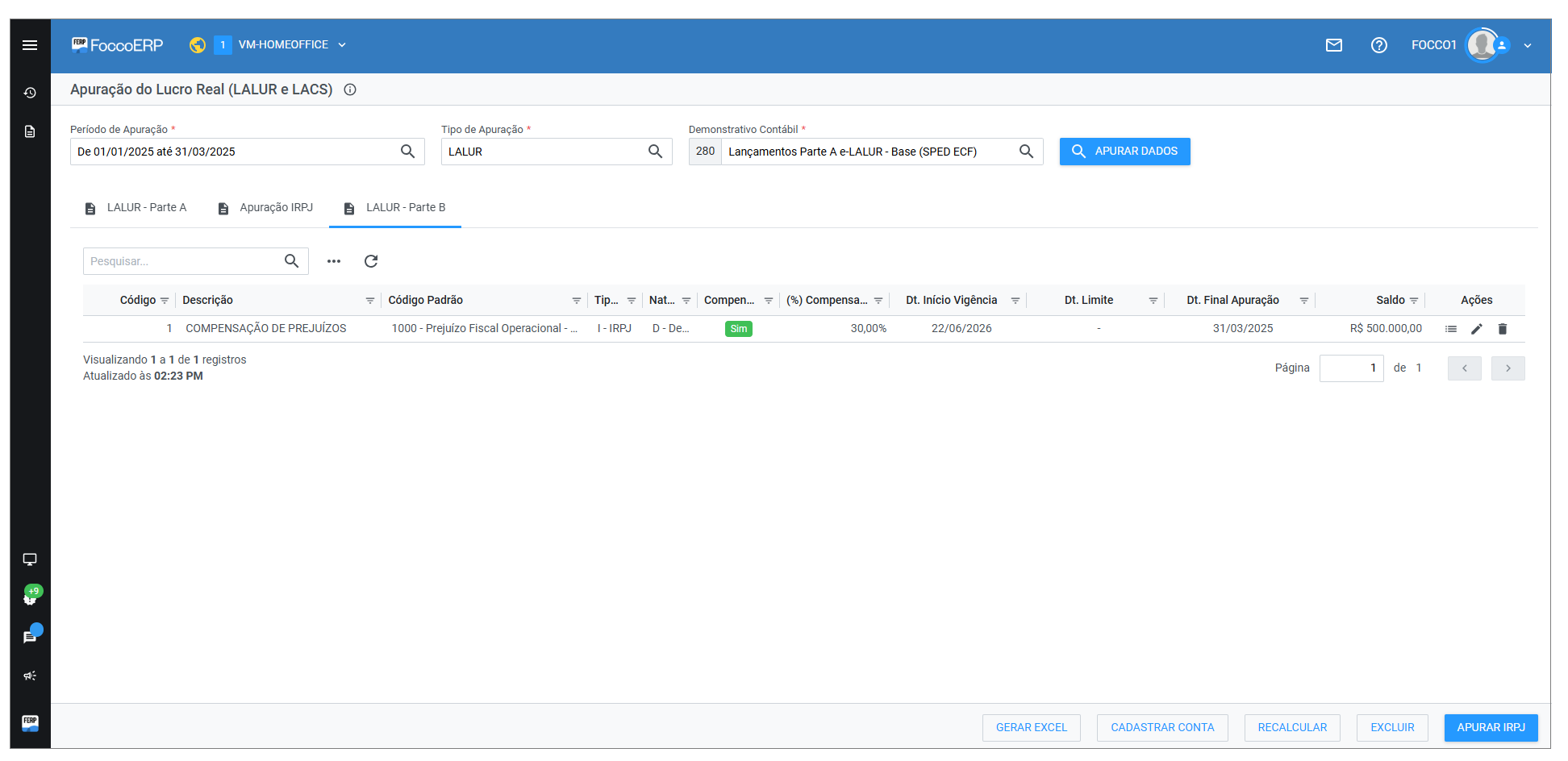
Task: Select the LALUR - Parte B tab
Action: 395,208
